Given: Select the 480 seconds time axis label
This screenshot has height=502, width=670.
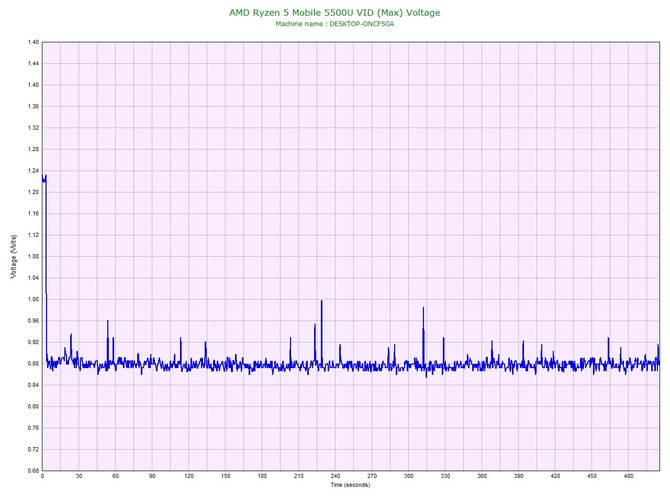Looking at the screenshot, I should pos(629,476).
